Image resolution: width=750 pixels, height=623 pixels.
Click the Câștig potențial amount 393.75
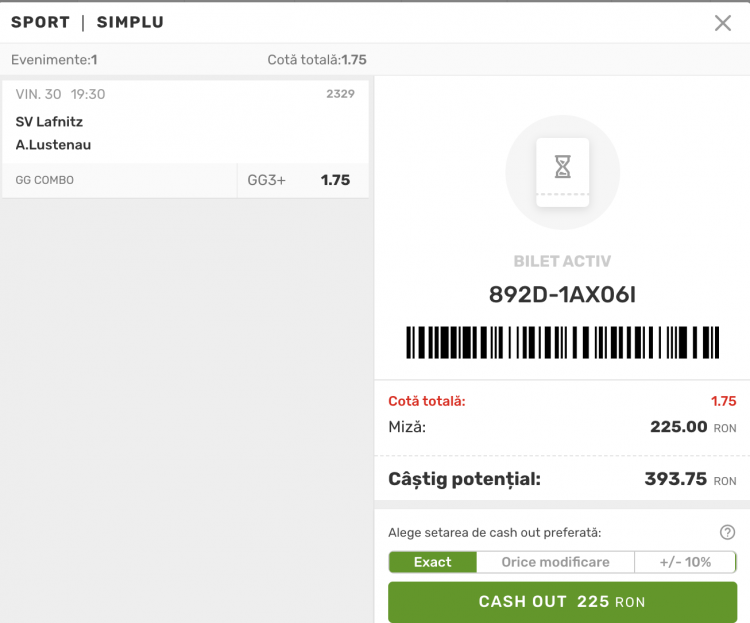[676, 479]
